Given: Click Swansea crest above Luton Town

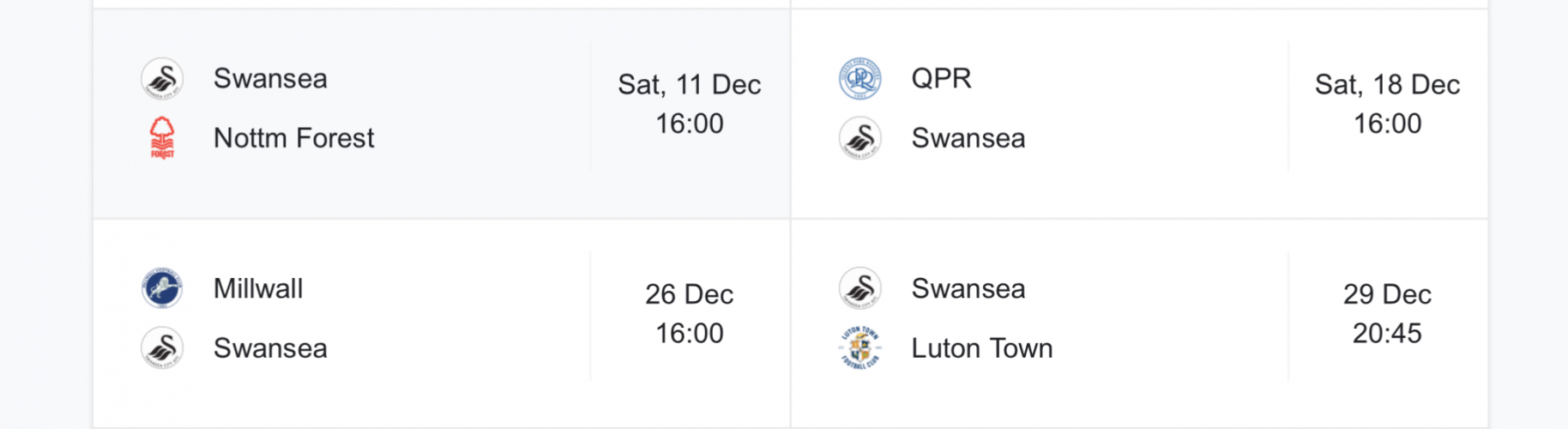Looking at the screenshot, I should coord(859,288).
